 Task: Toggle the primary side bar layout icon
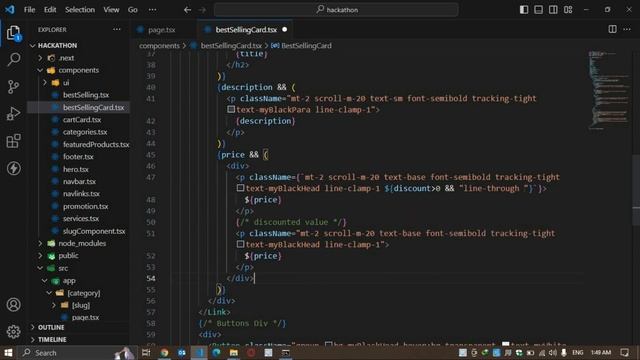tap(524, 9)
